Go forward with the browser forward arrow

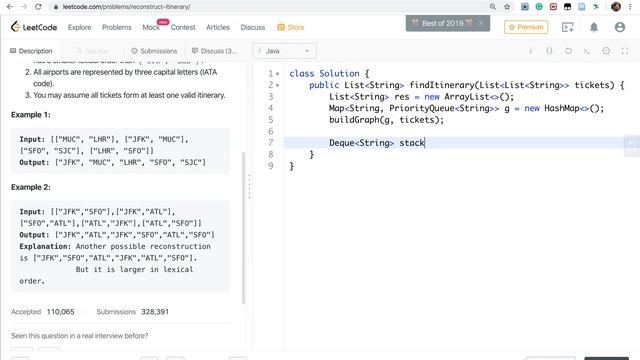tap(24, 7)
